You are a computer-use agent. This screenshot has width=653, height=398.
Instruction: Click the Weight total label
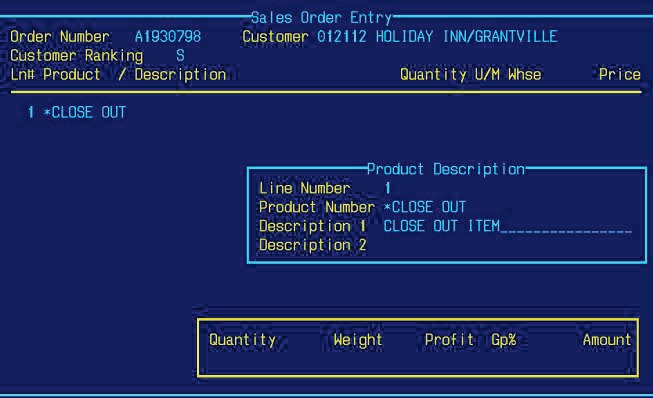click(358, 340)
